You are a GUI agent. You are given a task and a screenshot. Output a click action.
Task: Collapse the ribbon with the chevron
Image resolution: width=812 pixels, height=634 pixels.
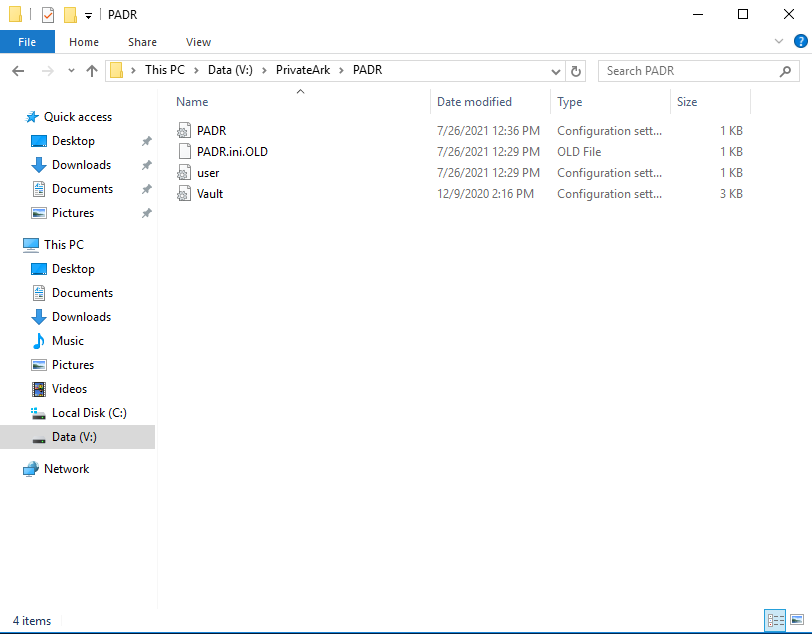(778, 41)
